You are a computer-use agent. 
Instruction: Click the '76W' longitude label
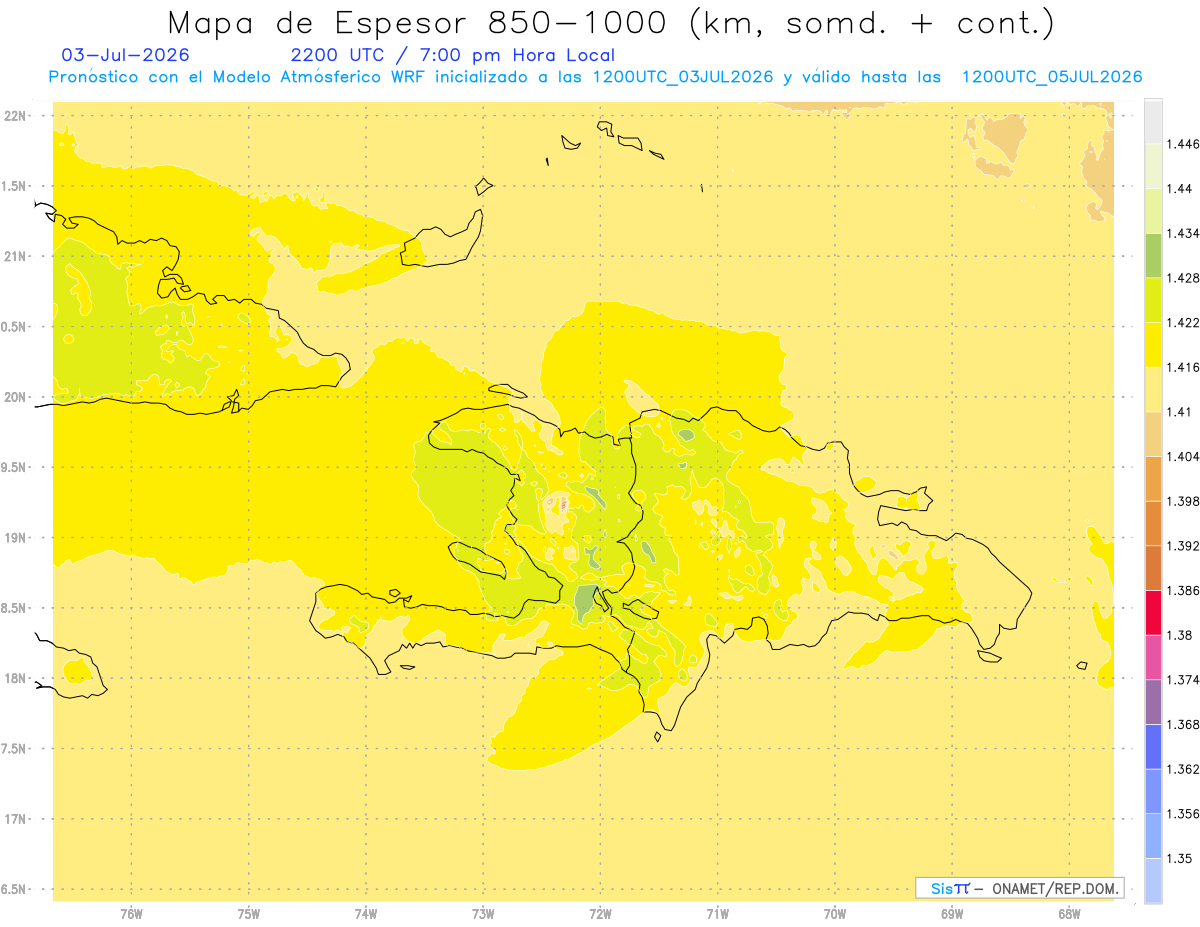131,913
